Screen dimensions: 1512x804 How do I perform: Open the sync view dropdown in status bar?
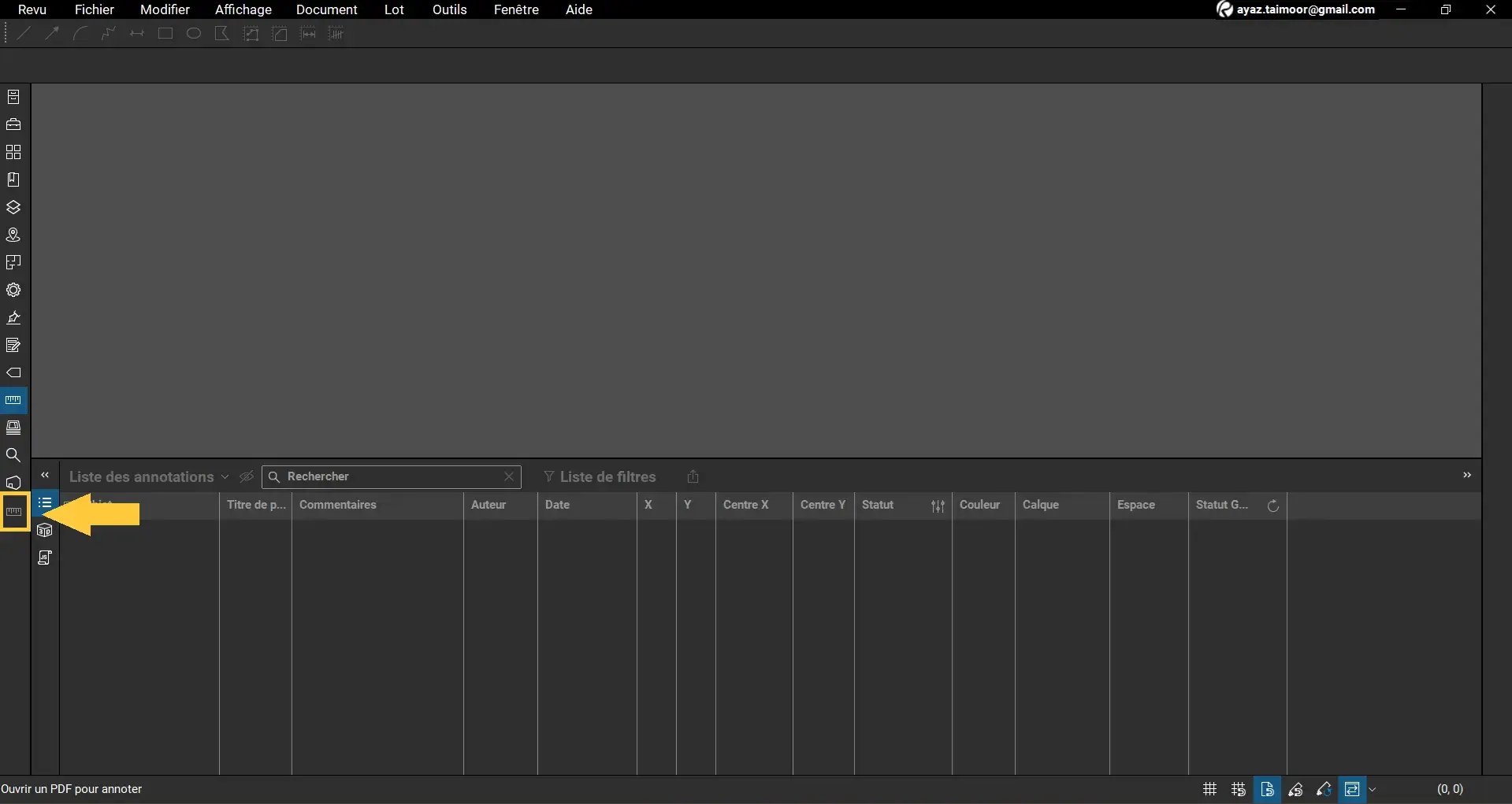click(x=1372, y=790)
